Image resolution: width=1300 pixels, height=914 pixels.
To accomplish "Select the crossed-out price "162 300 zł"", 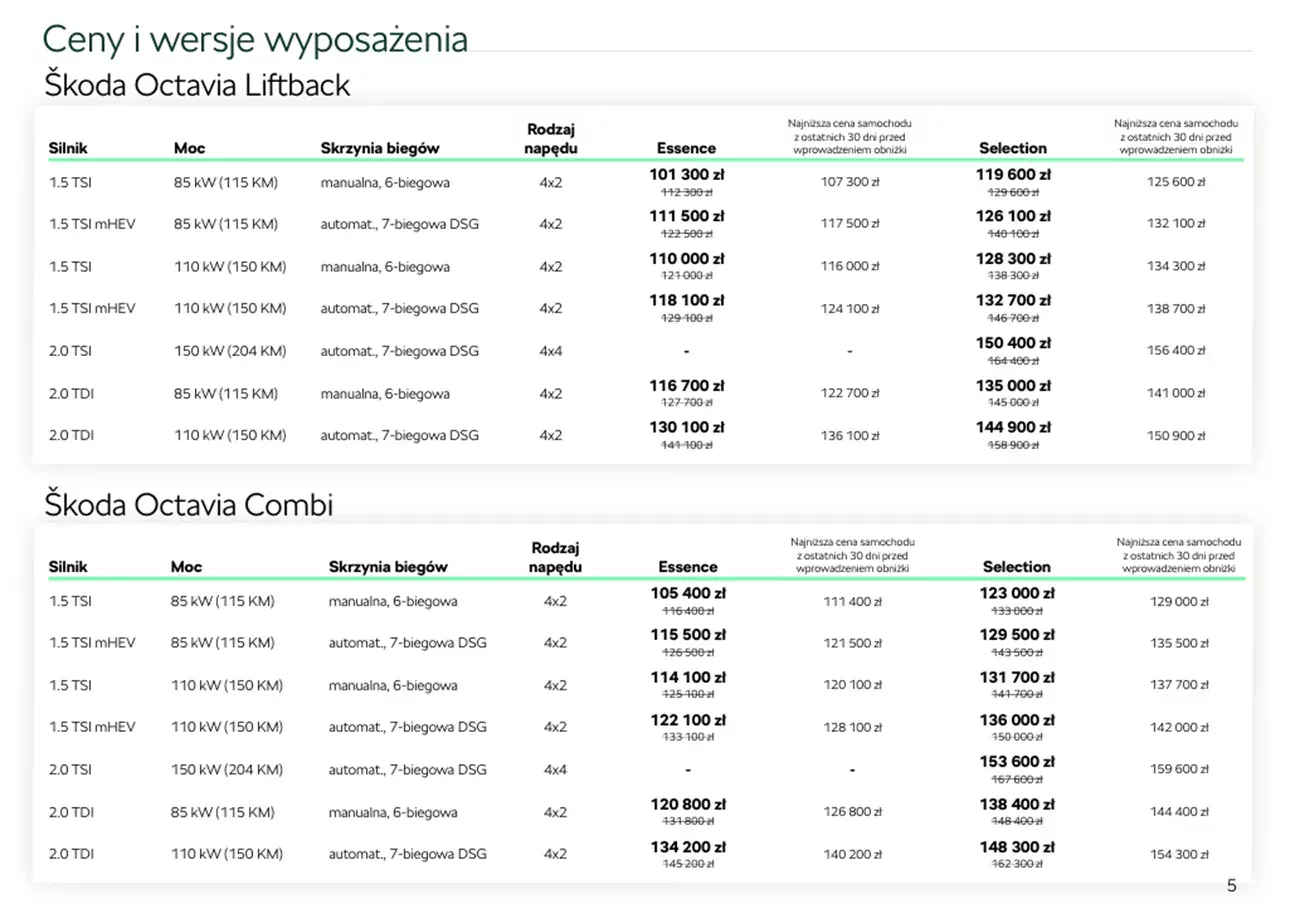I will [x=1017, y=864].
